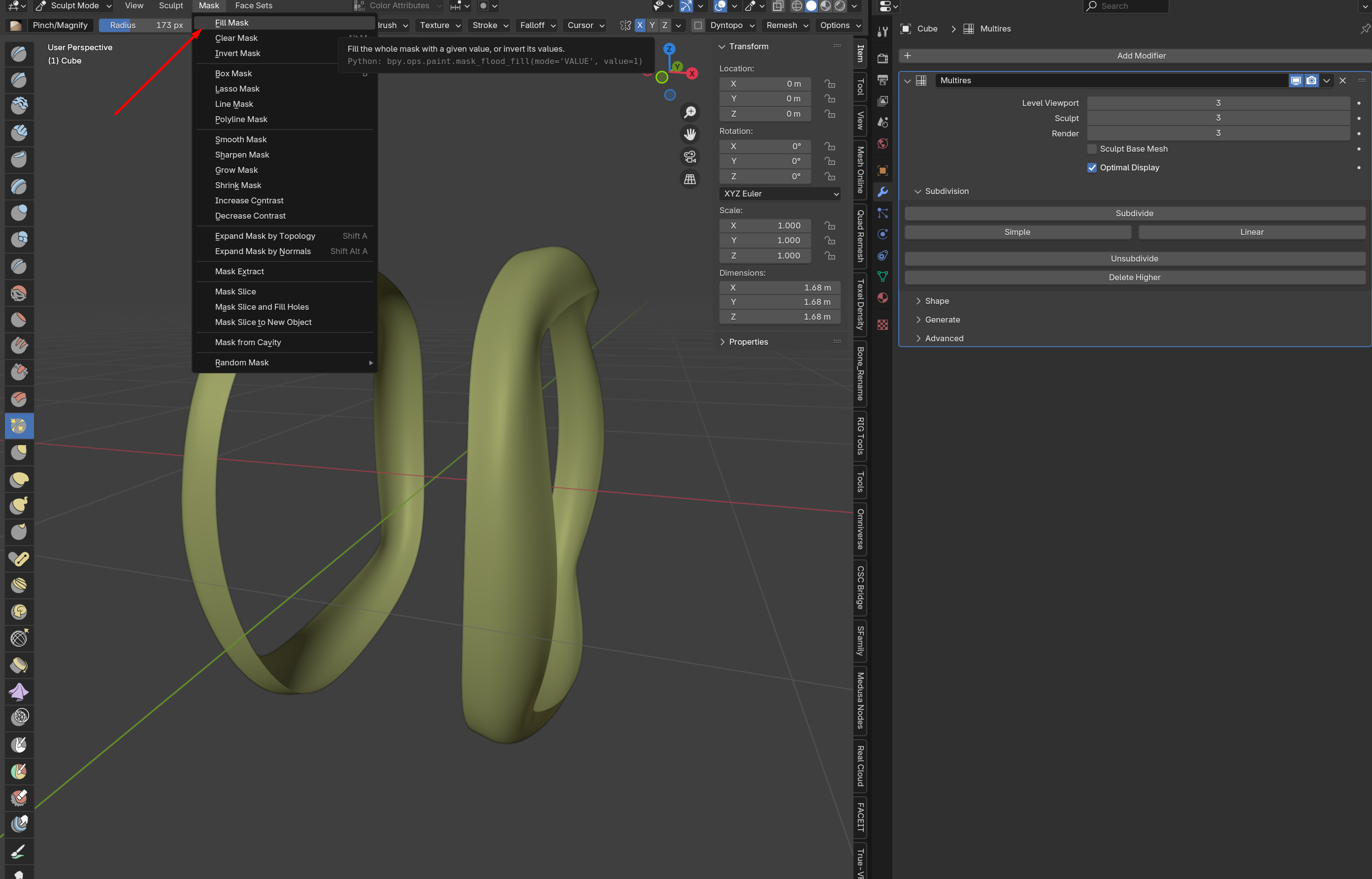
Task: Toggle camera view icon
Action: [690, 157]
